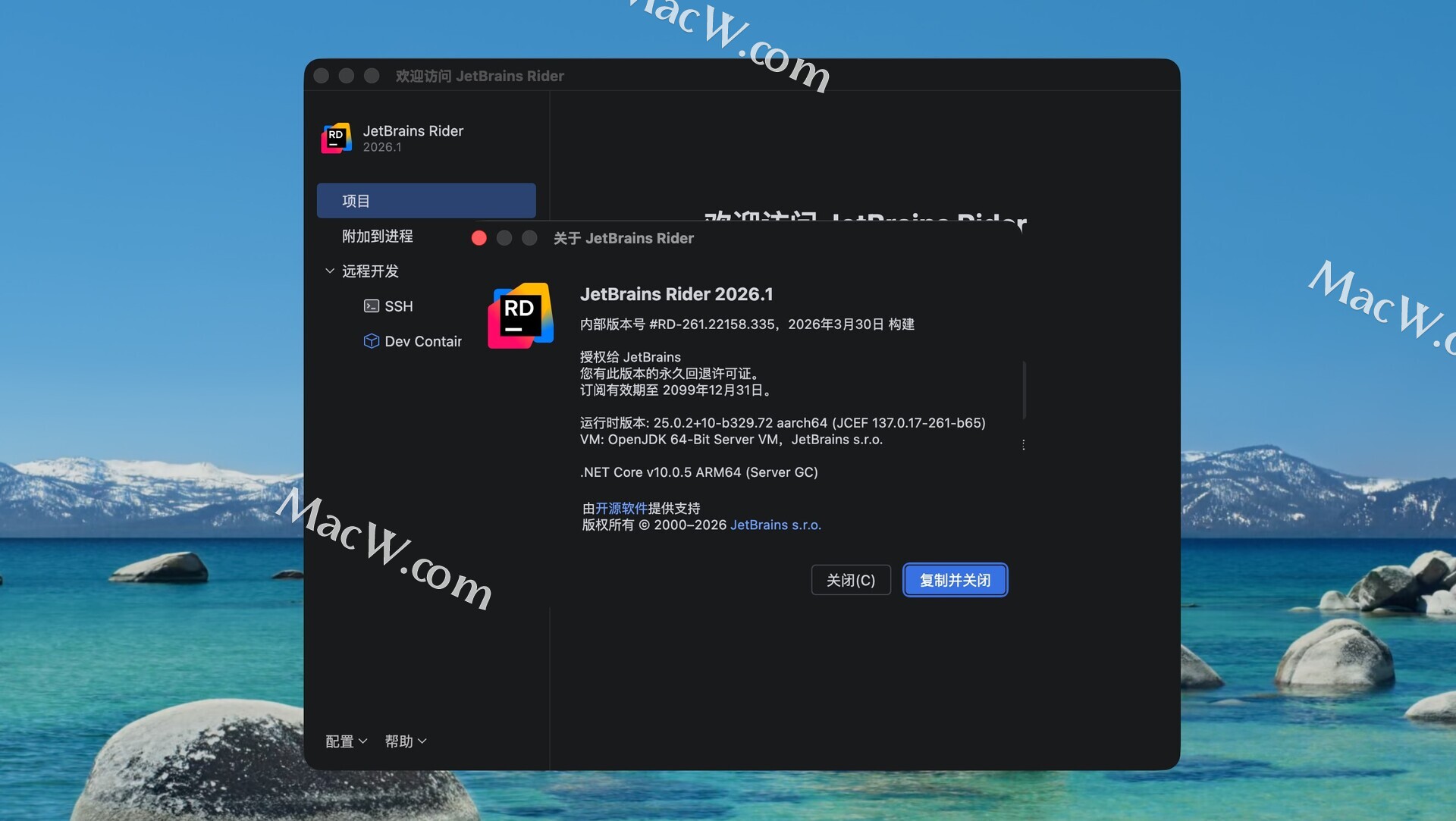The height and width of the screenshot is (821, 1456).
Task: Open the 开源软件 link
Action: coord(620,508)
